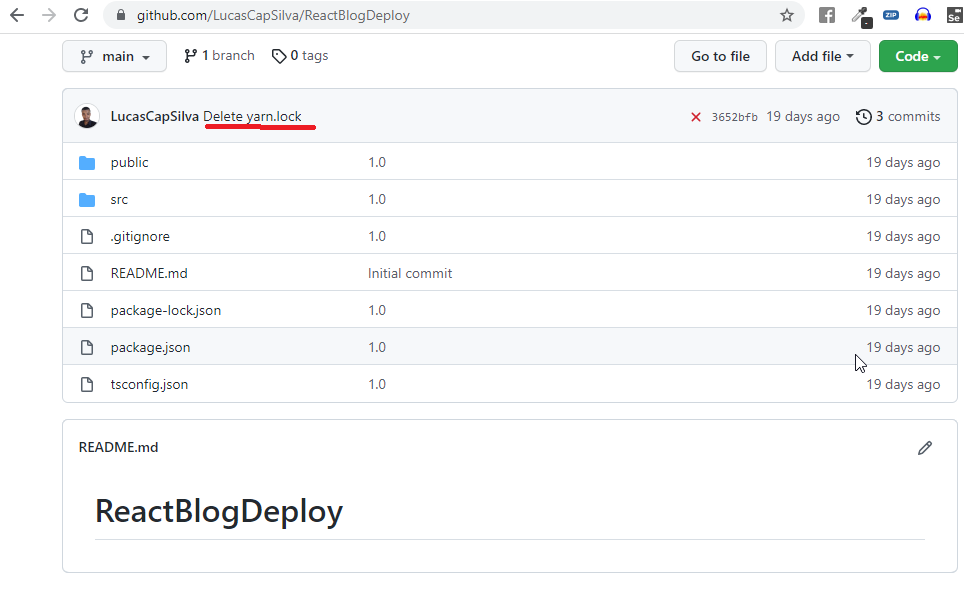964x593 pixels.
Task: Click the public folder icon
Action: point(87,163)
